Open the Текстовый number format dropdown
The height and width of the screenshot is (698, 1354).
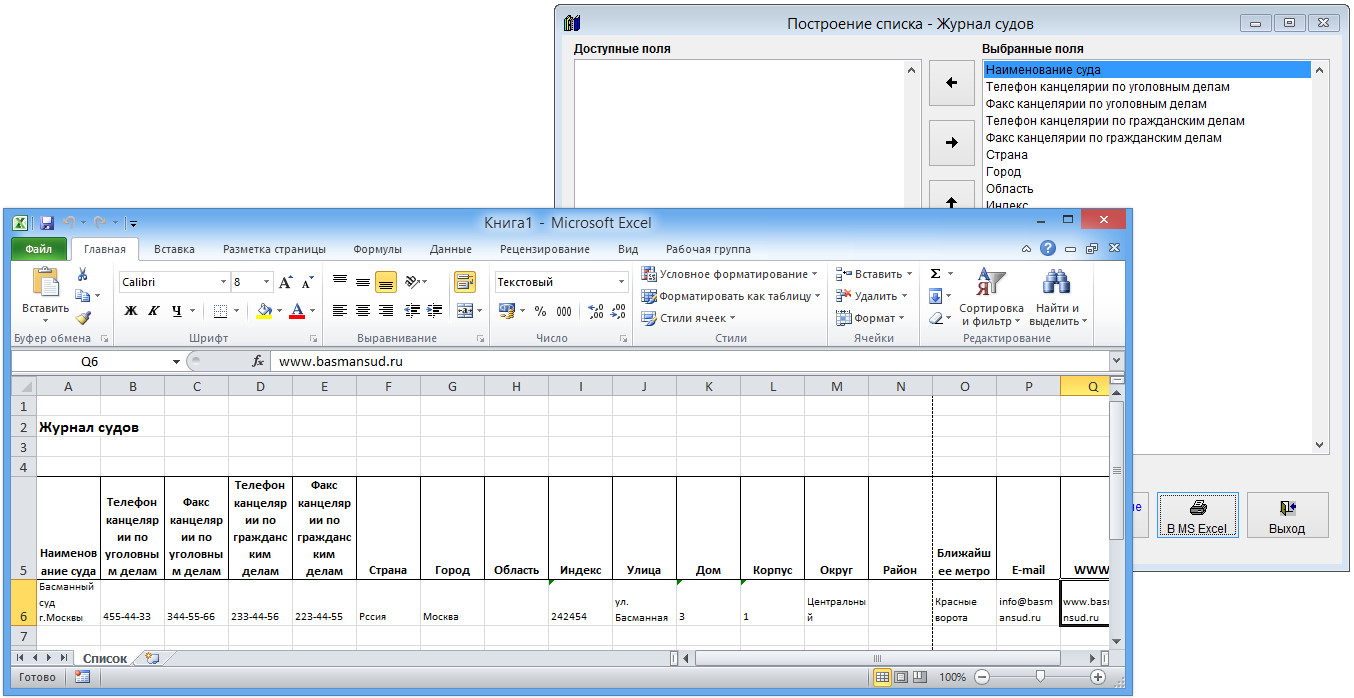(x=620, y=283)
